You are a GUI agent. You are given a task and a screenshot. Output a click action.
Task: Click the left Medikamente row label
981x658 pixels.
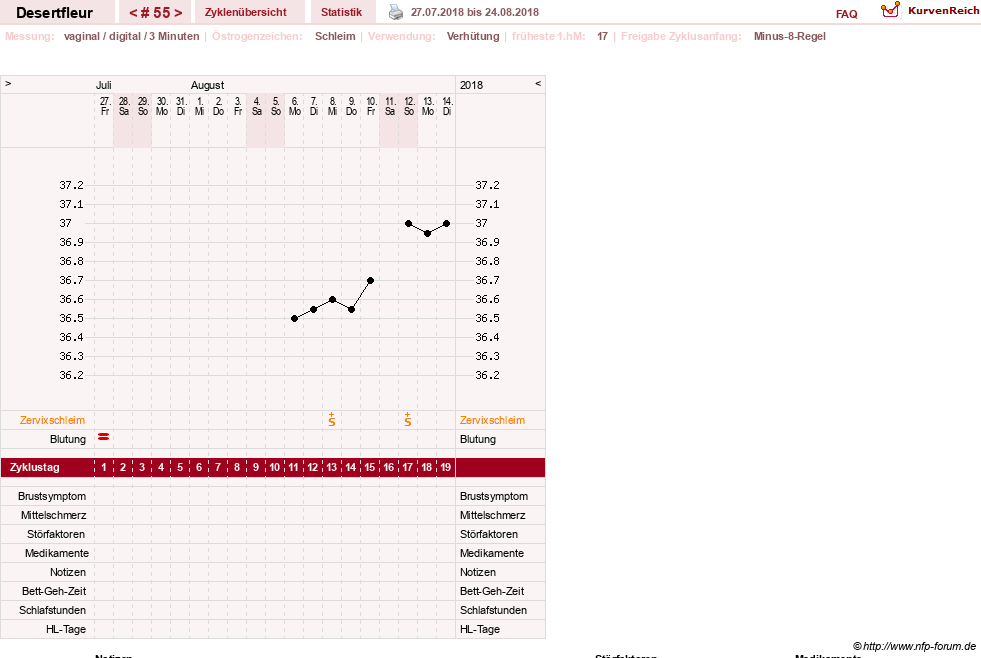tap(56, 553)
